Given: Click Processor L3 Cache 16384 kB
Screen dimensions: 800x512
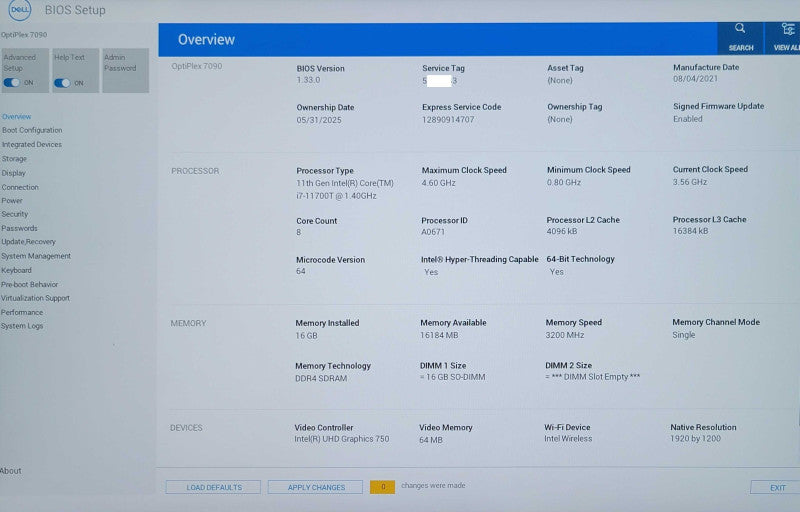Looking at the screenshot, I should tap(690, 231).
